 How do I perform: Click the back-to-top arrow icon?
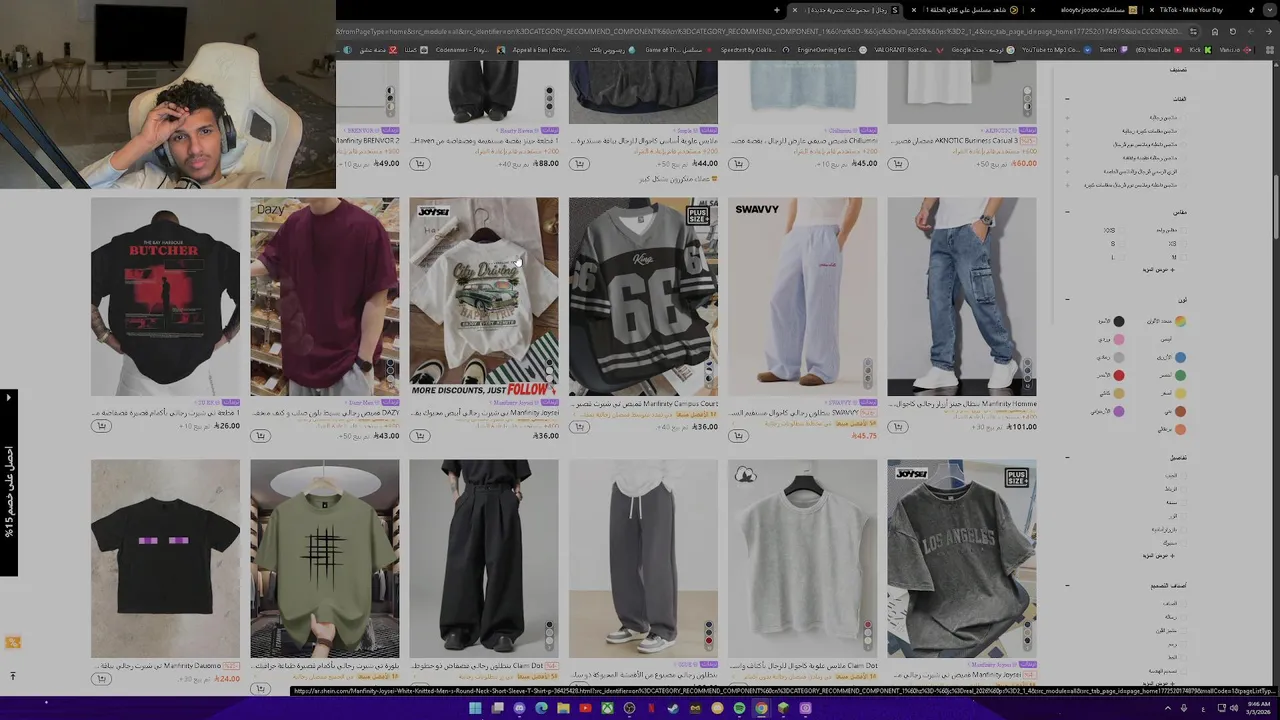click(13, 676)
